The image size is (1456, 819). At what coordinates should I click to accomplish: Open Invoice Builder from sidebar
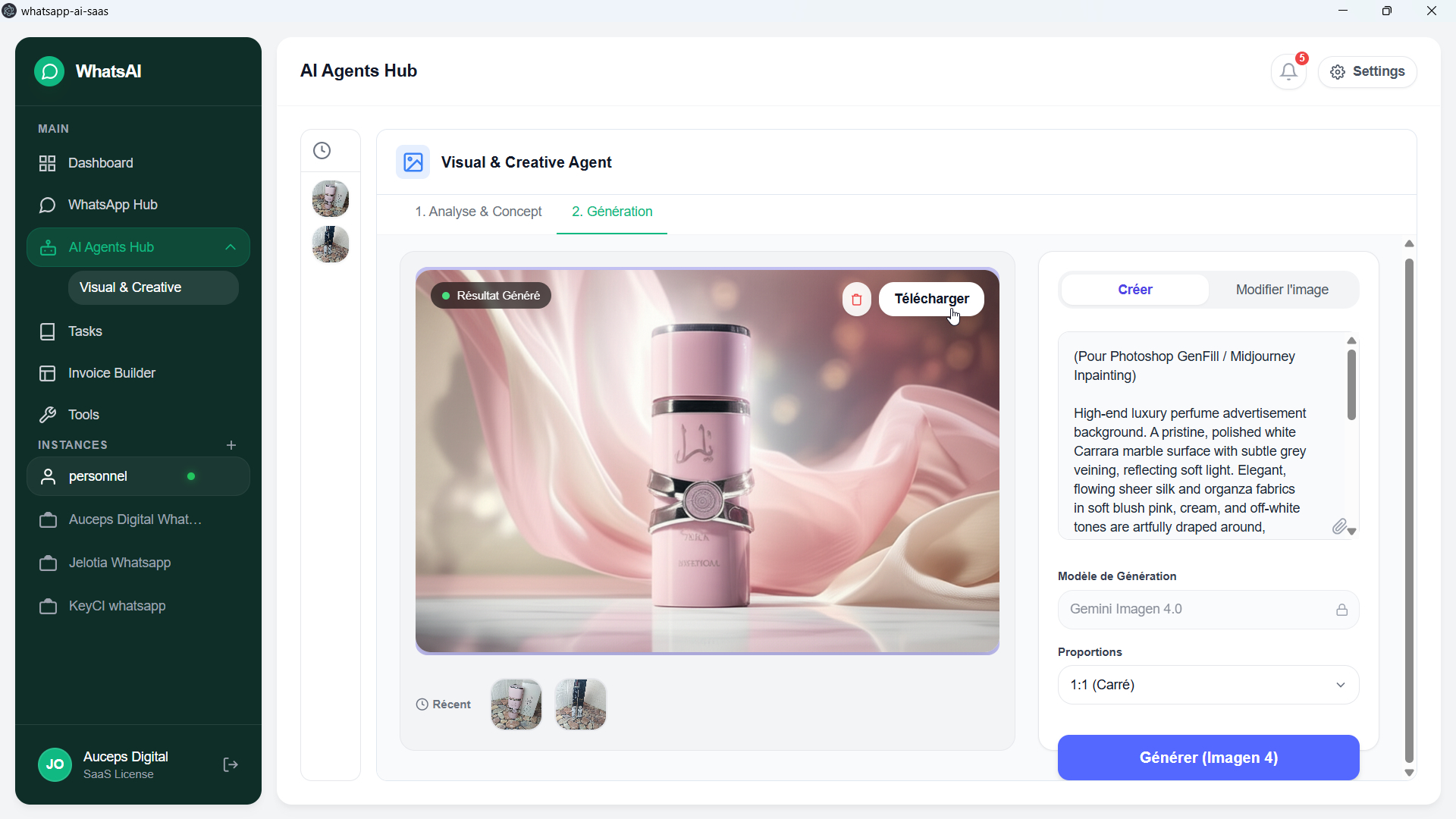(x=111, y=373)
